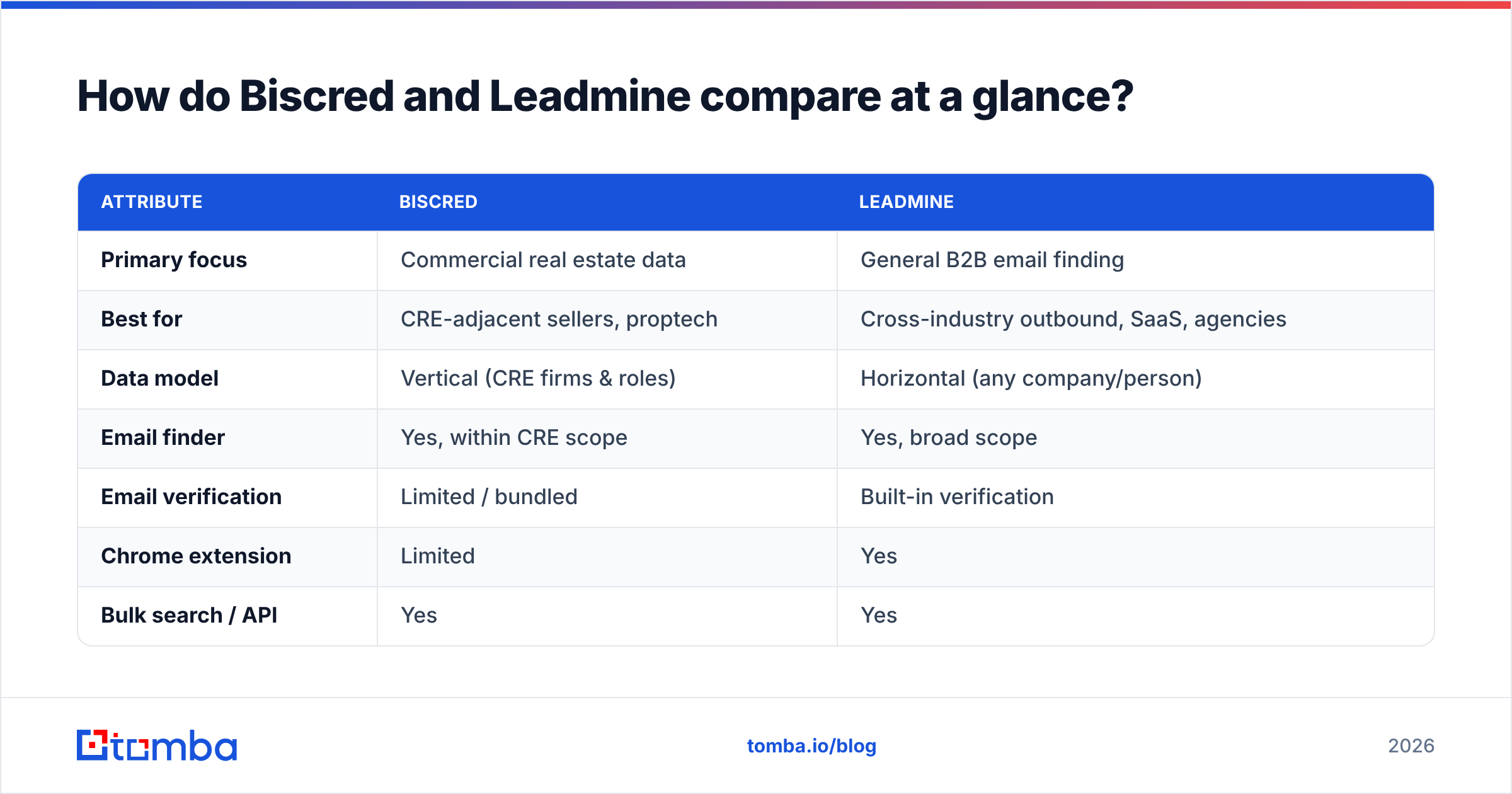Click 'CRE-adjacent sellers, proptech' cell

[x=559, y=319]
